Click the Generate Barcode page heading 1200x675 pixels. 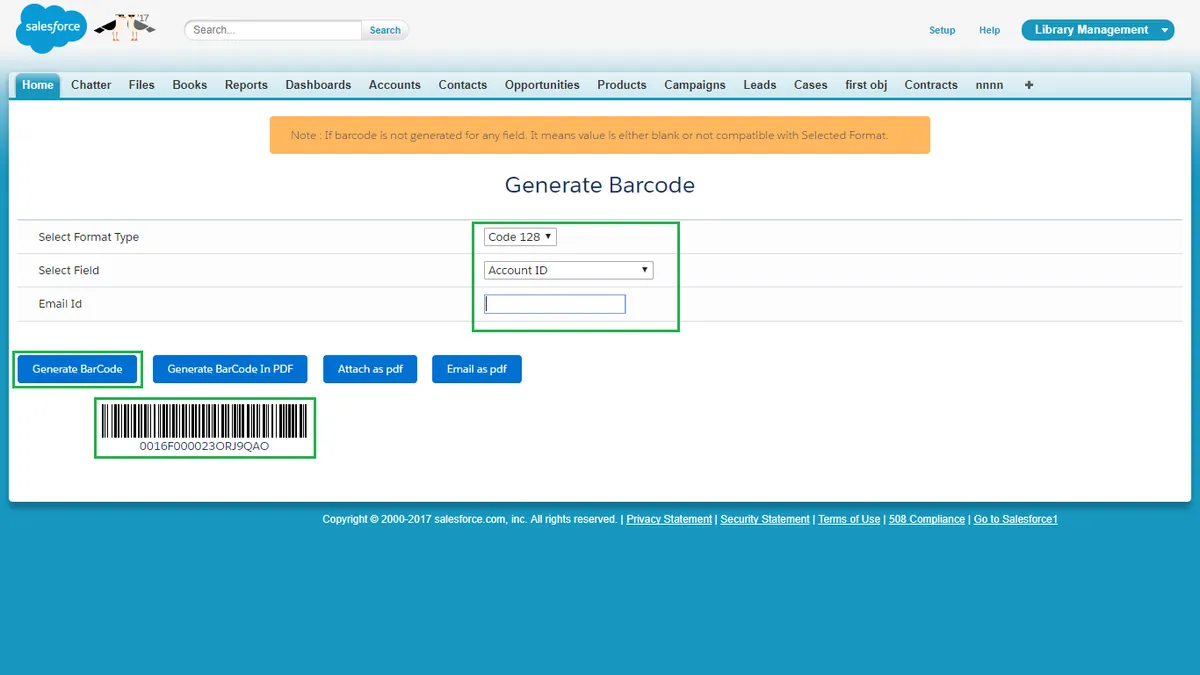(x=600, y=185)
